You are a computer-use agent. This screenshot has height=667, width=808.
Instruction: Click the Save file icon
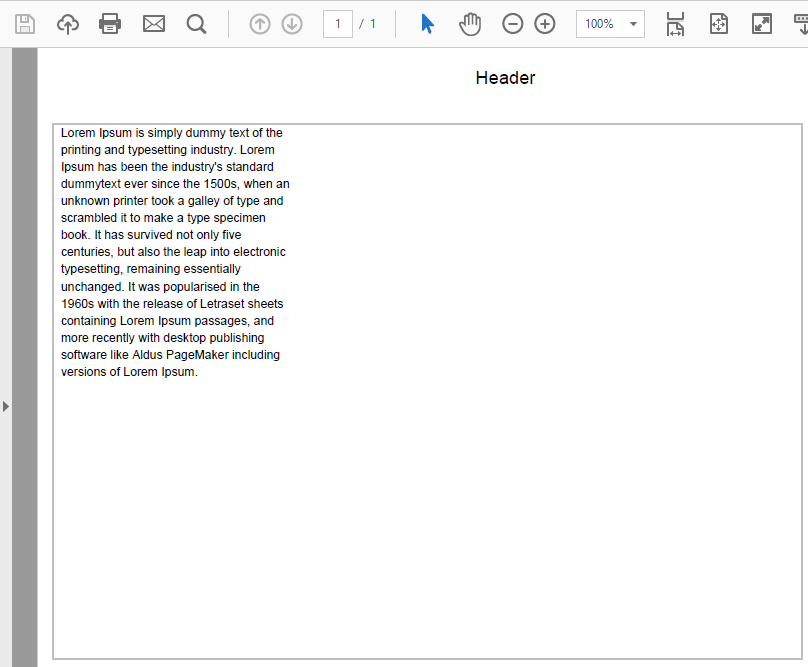[x=25, y=24]
